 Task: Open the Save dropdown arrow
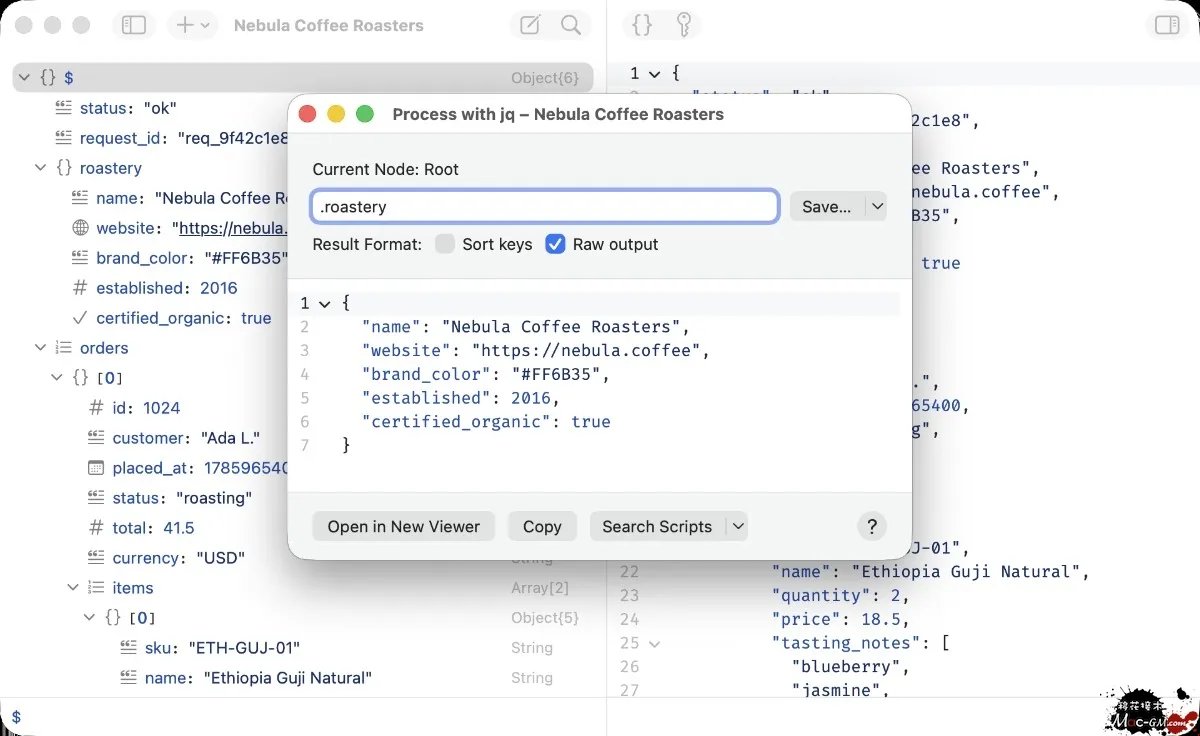(877, 207)
